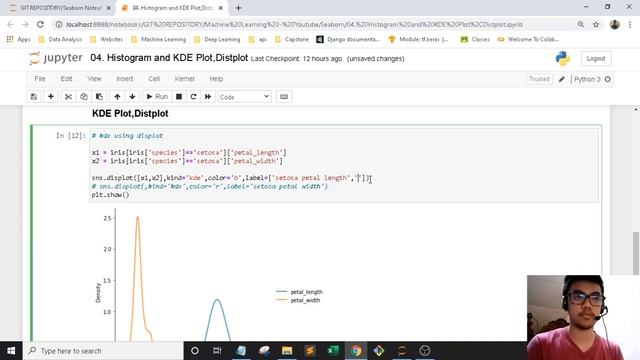Open Windows Start menu
Image resolution: width=640 pixels, height=360 pixels.
point(11,351)
